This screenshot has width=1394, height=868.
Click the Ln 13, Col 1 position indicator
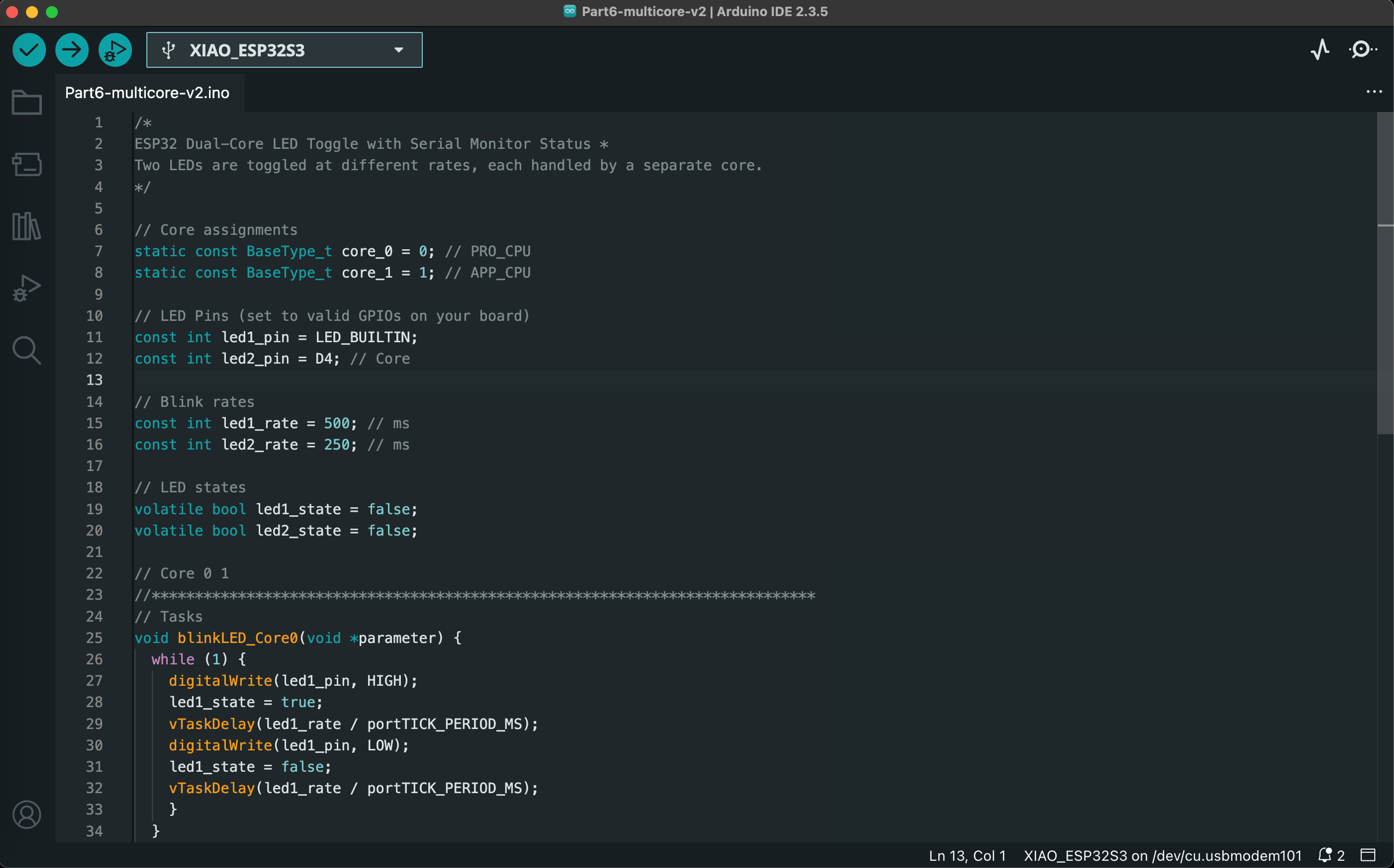967,855
